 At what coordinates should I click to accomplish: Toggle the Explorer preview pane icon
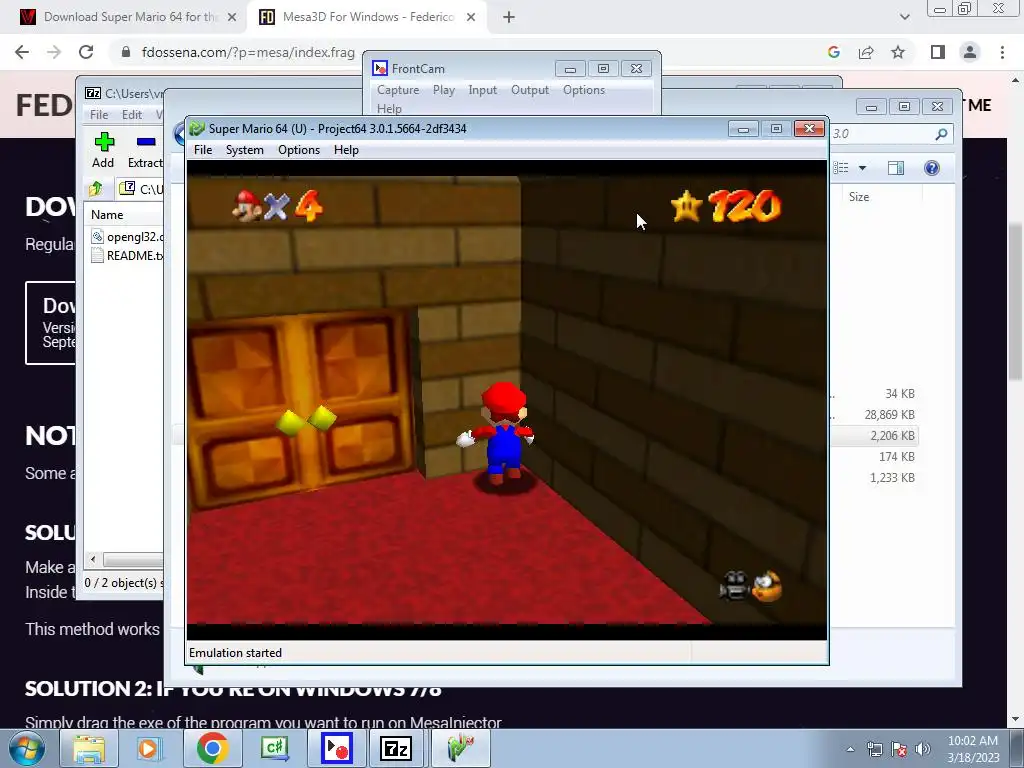(x=896, y=168)
